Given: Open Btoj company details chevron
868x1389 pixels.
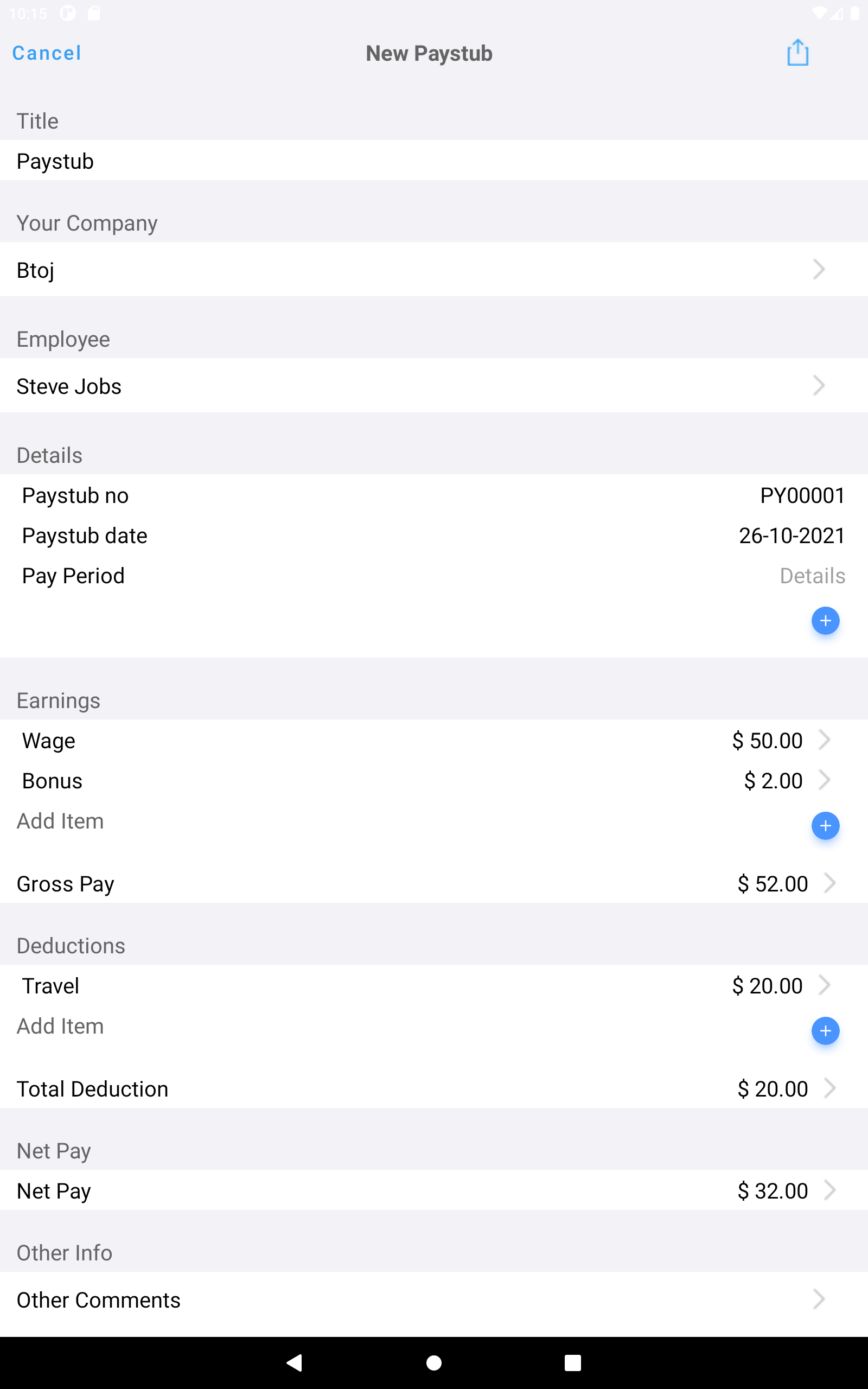Looking at the screenshot, I should pyautogui.click(x=819, y=269).
